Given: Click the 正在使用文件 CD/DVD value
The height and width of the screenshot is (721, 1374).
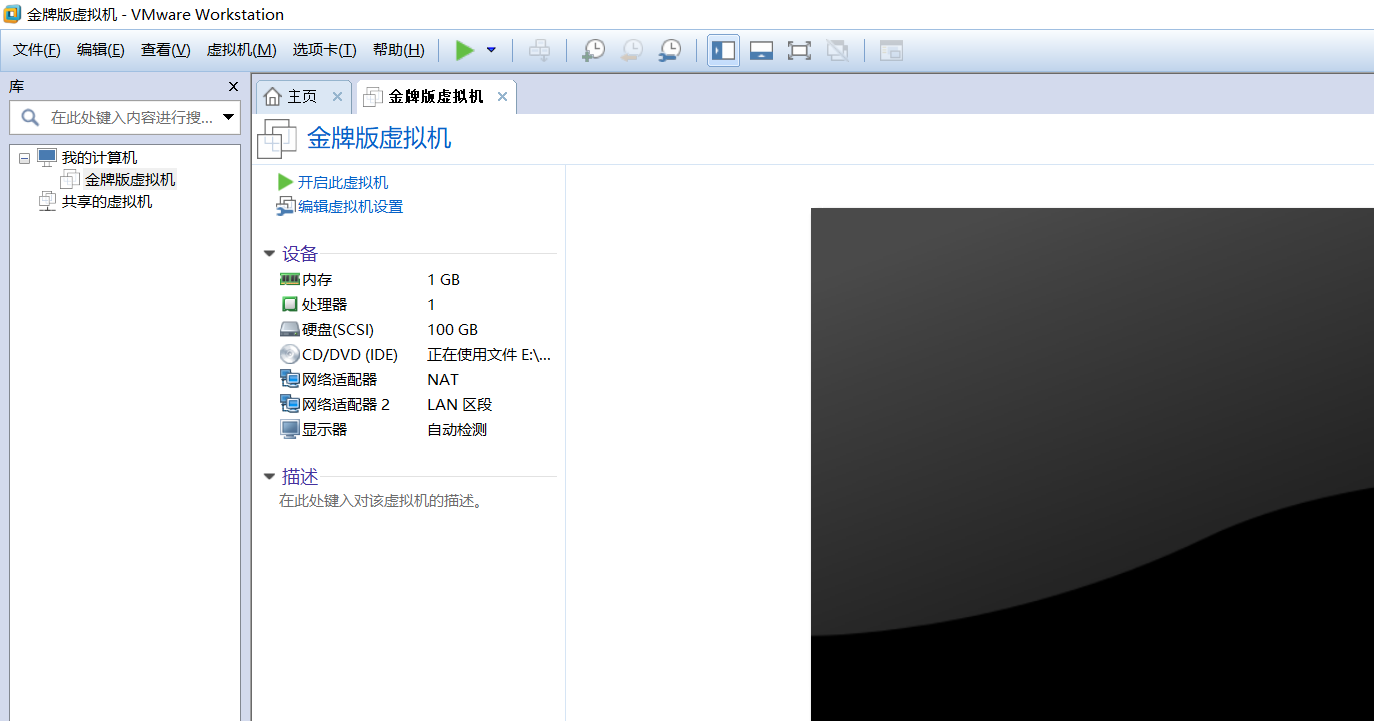Looking at the screenshot, I should 489,355.
